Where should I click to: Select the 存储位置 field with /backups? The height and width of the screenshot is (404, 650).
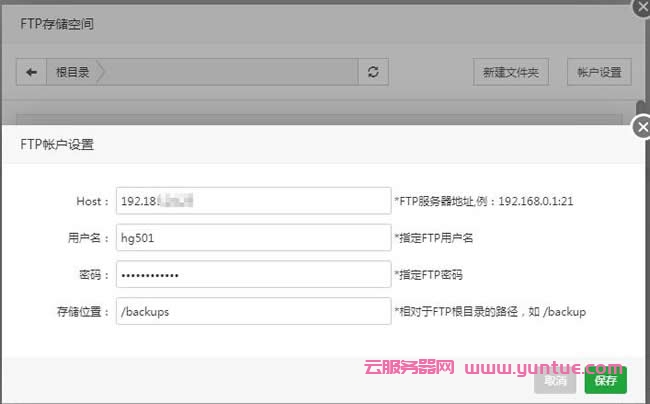(x=252, y=311)
